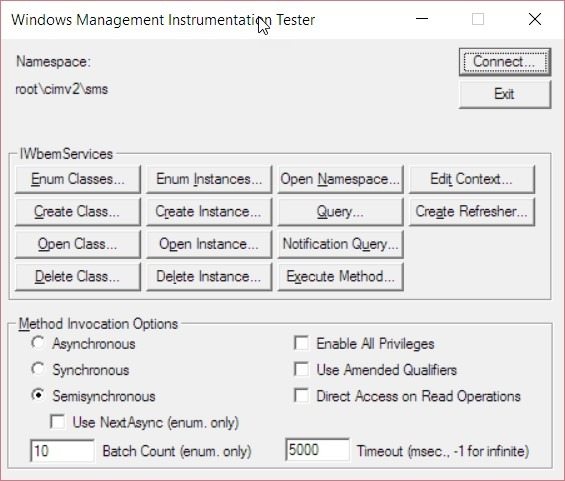This screenshot has width=565, height=481.
Task: Click Edit Context... button
Action: [x=472, y=179]
